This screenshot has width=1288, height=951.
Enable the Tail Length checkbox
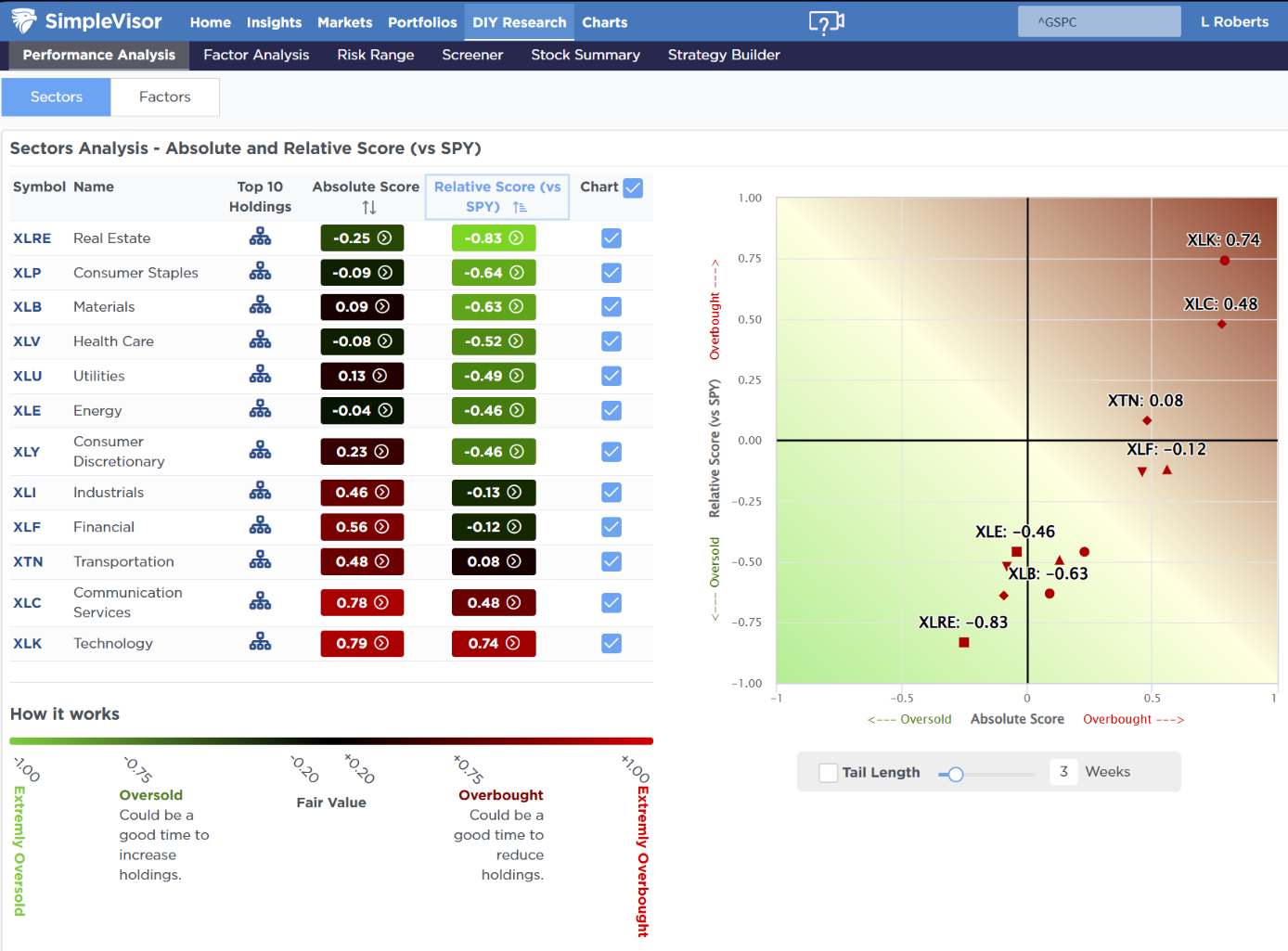click(x=829, y=772)
